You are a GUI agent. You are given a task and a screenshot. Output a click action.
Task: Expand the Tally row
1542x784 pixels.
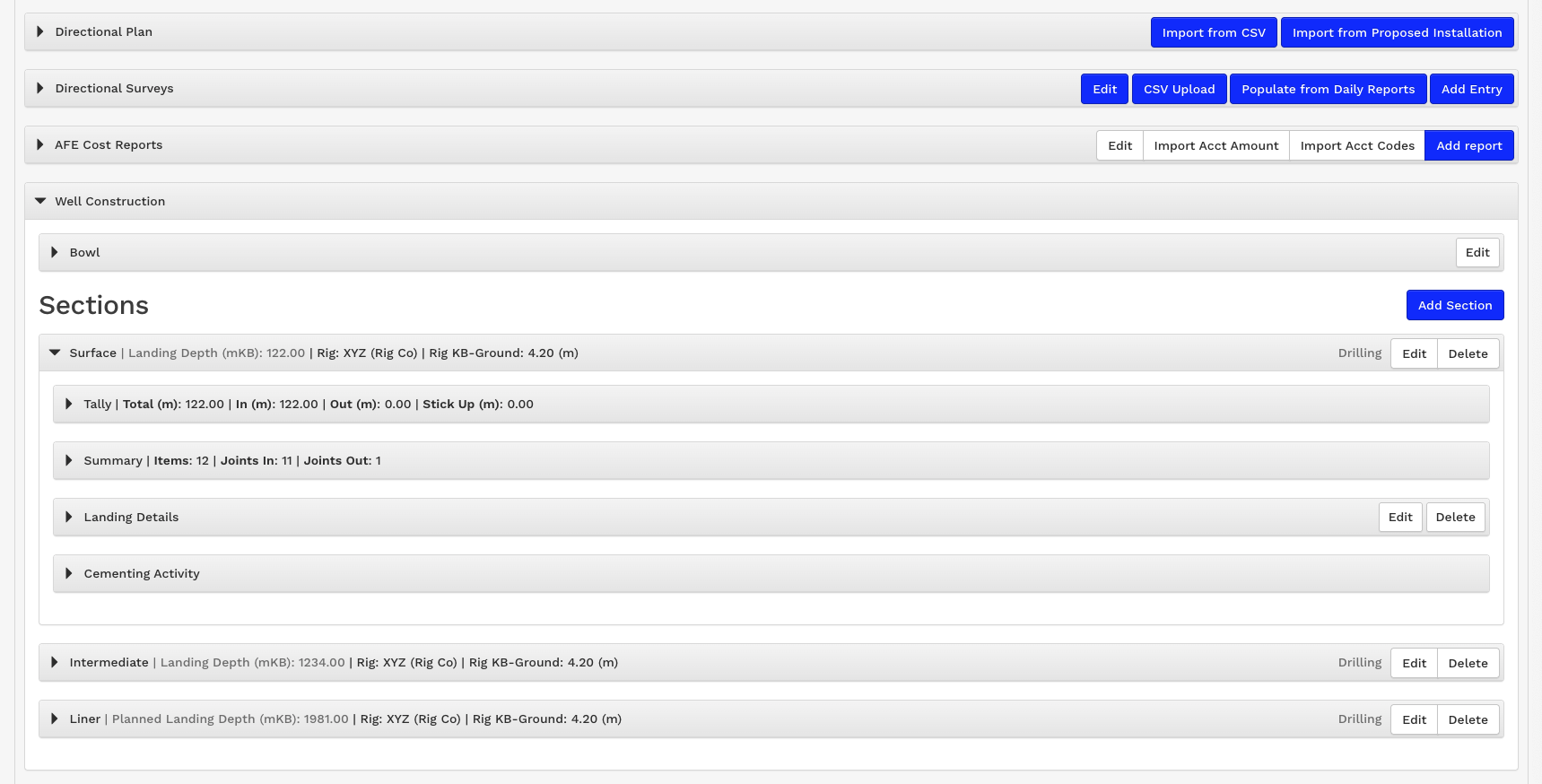[x=69, y=405]
